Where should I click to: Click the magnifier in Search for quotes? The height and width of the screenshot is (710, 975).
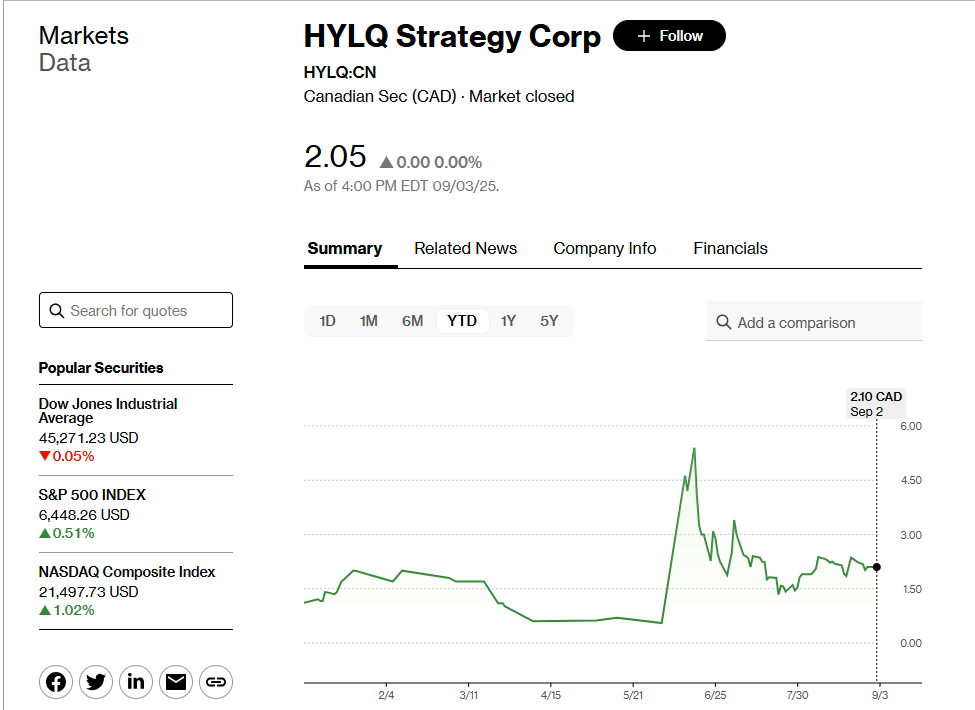pyautogui.click(x=57, y=310)
